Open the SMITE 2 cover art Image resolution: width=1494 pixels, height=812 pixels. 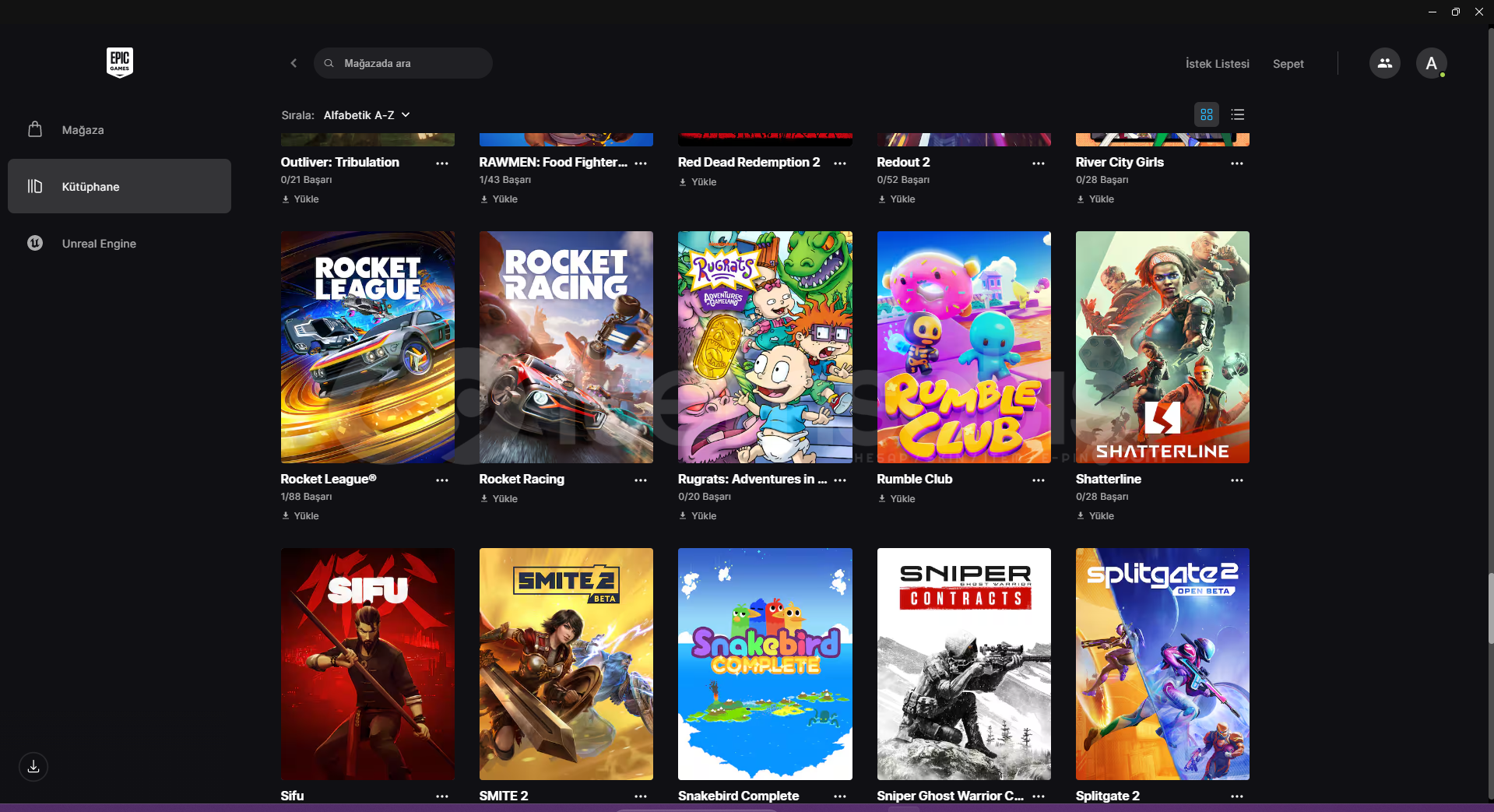pyautogui.click(x=566, y=664)
